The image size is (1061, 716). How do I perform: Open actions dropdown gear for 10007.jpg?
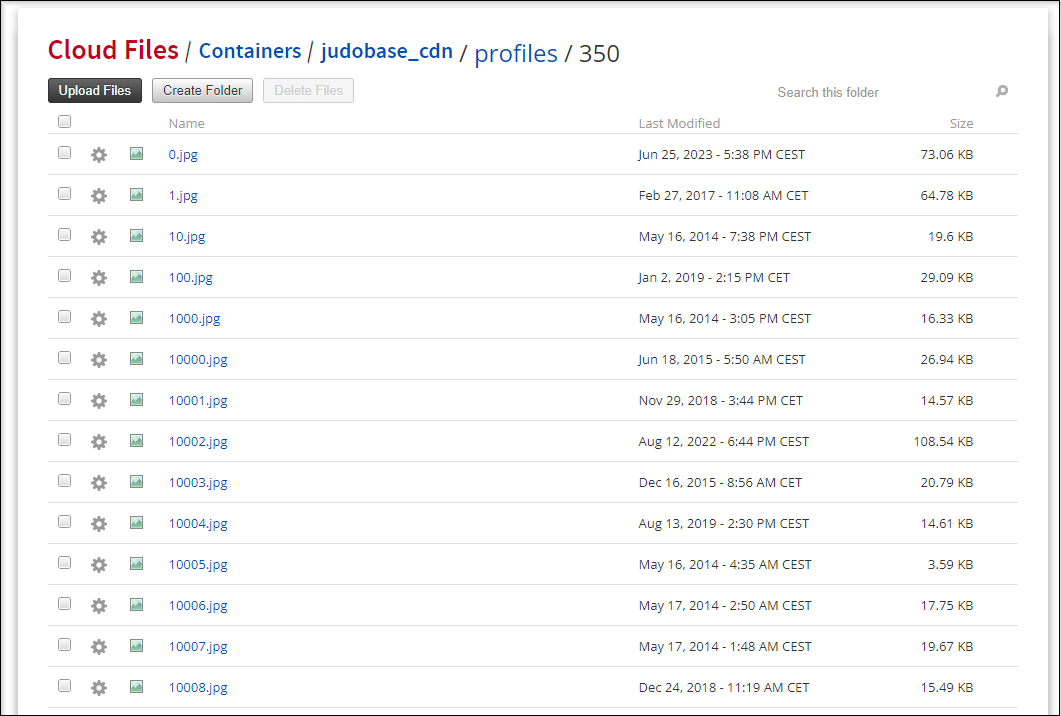(x=98, y=647)
